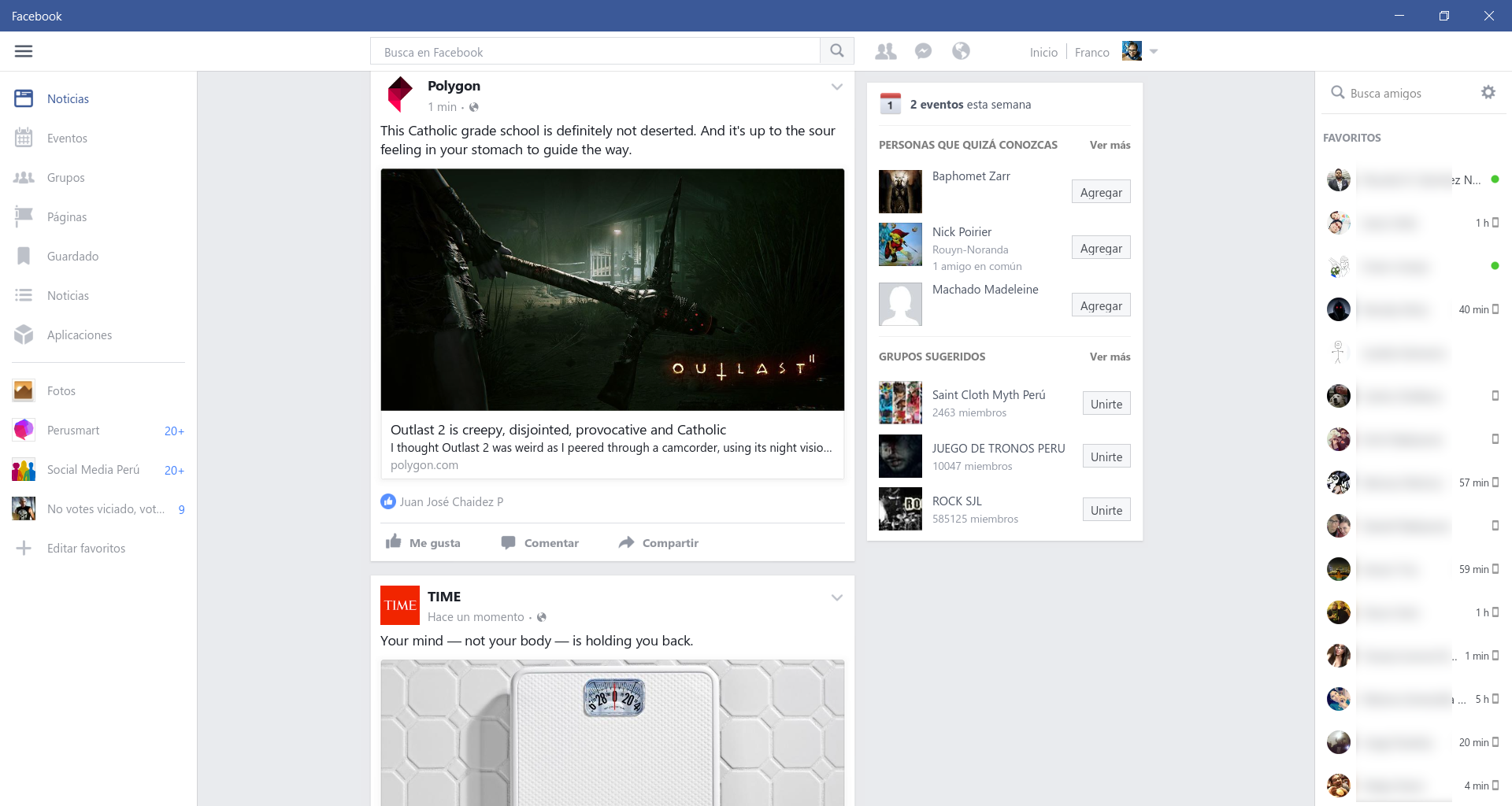Open Franco's profile link

click(x=1091, y=52)
